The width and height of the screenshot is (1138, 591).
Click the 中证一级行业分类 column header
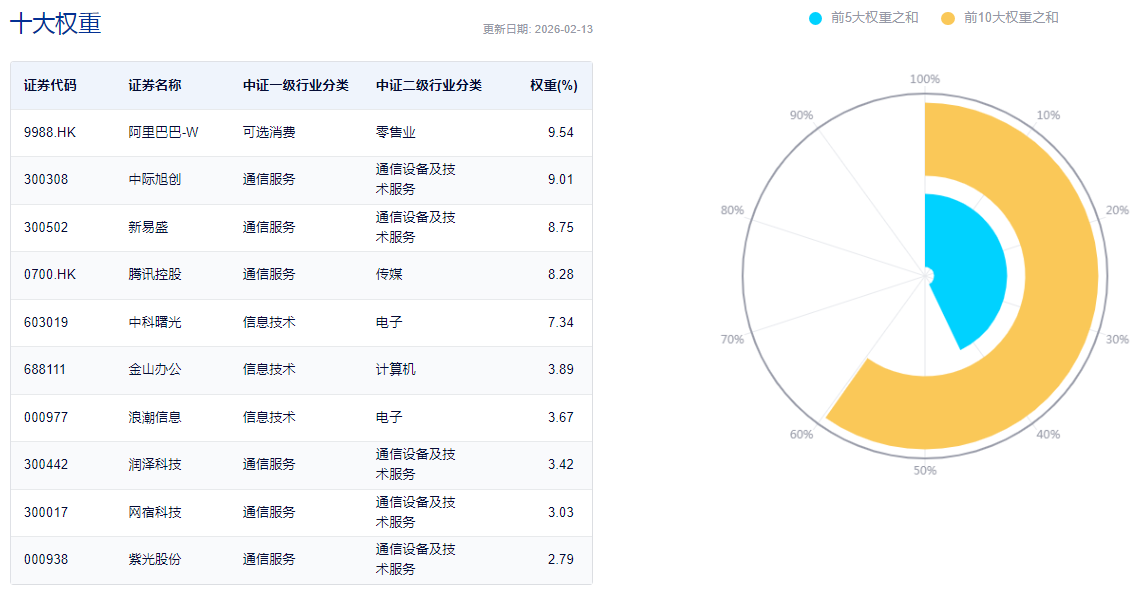[x=296, y=86]
